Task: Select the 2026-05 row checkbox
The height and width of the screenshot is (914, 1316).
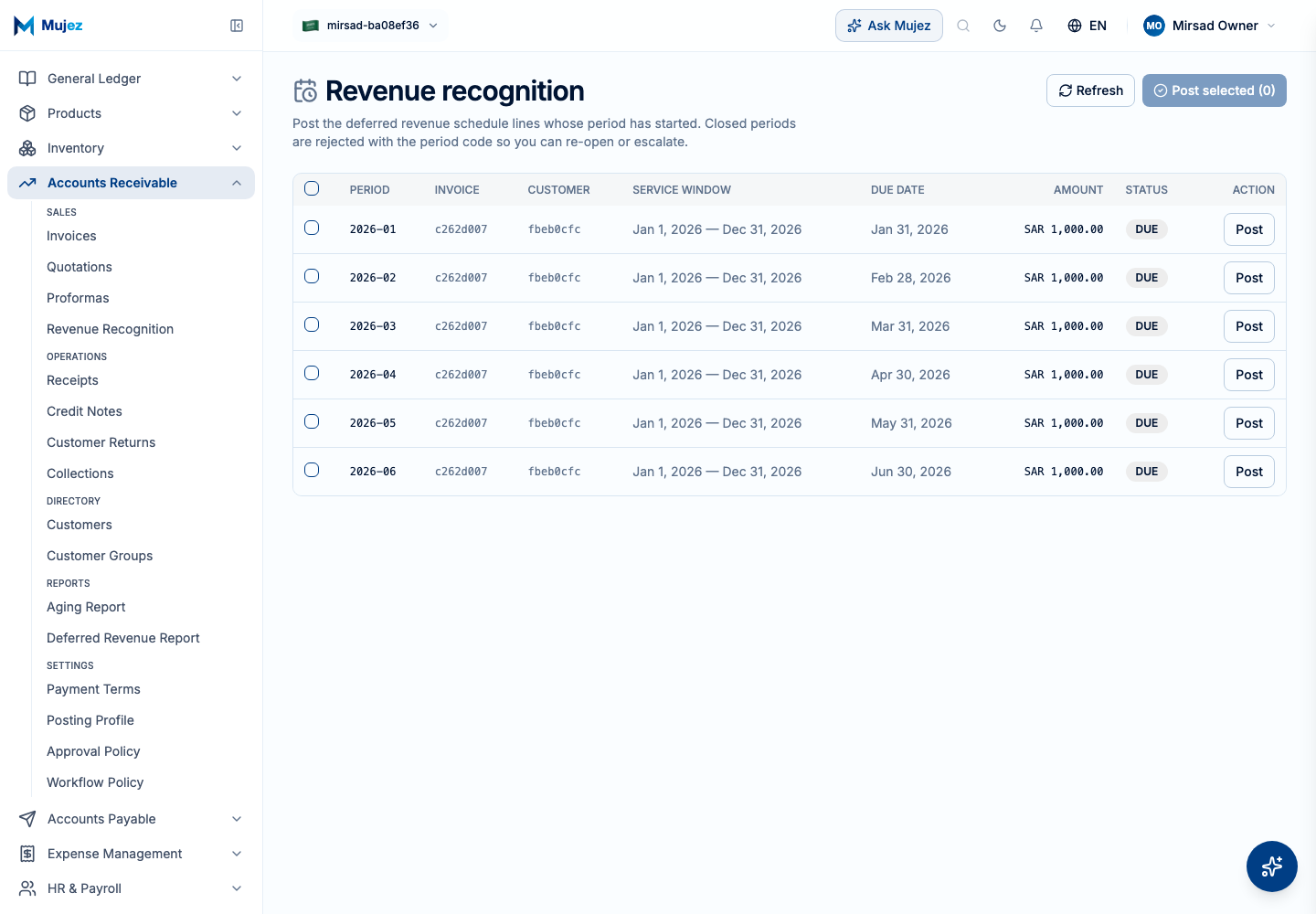Action: click(312, 421)
